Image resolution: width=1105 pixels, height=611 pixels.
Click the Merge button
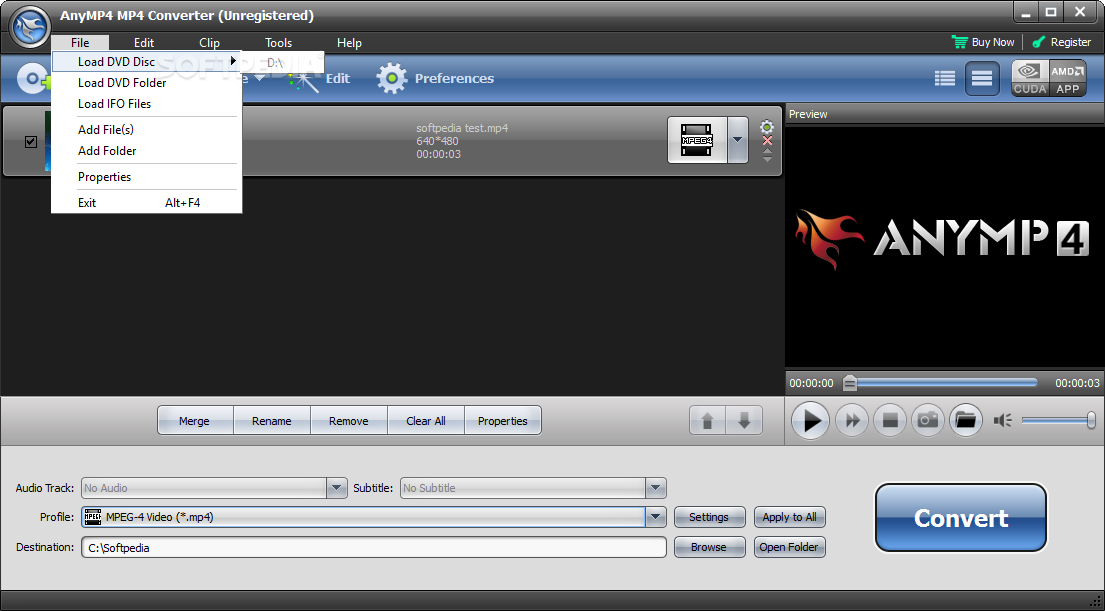(195, 421)
